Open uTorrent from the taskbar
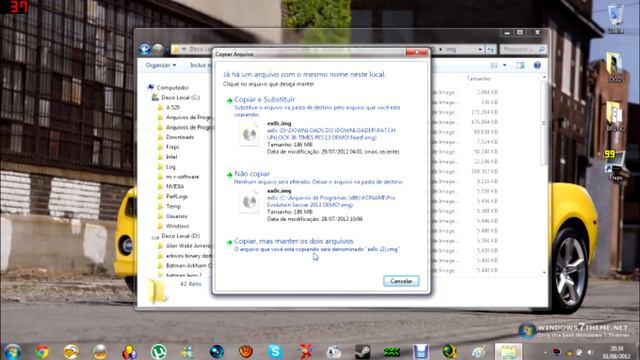The image size is (640, 360). [158, 351]
